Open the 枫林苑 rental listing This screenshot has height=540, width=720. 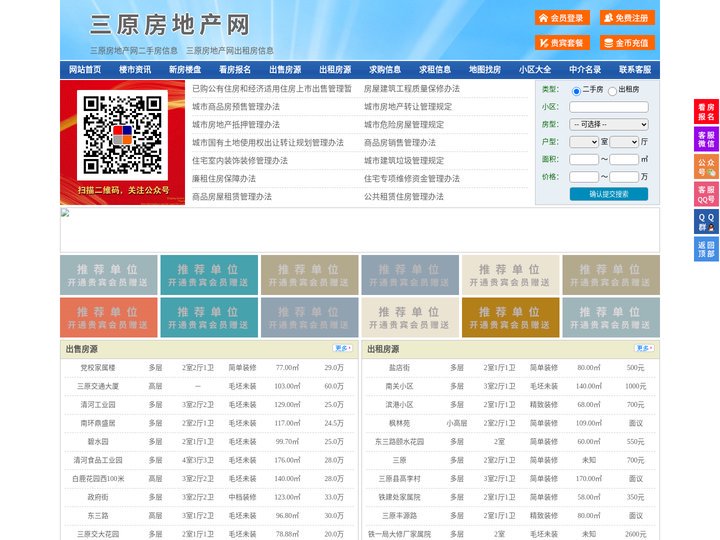click(399, 423)
